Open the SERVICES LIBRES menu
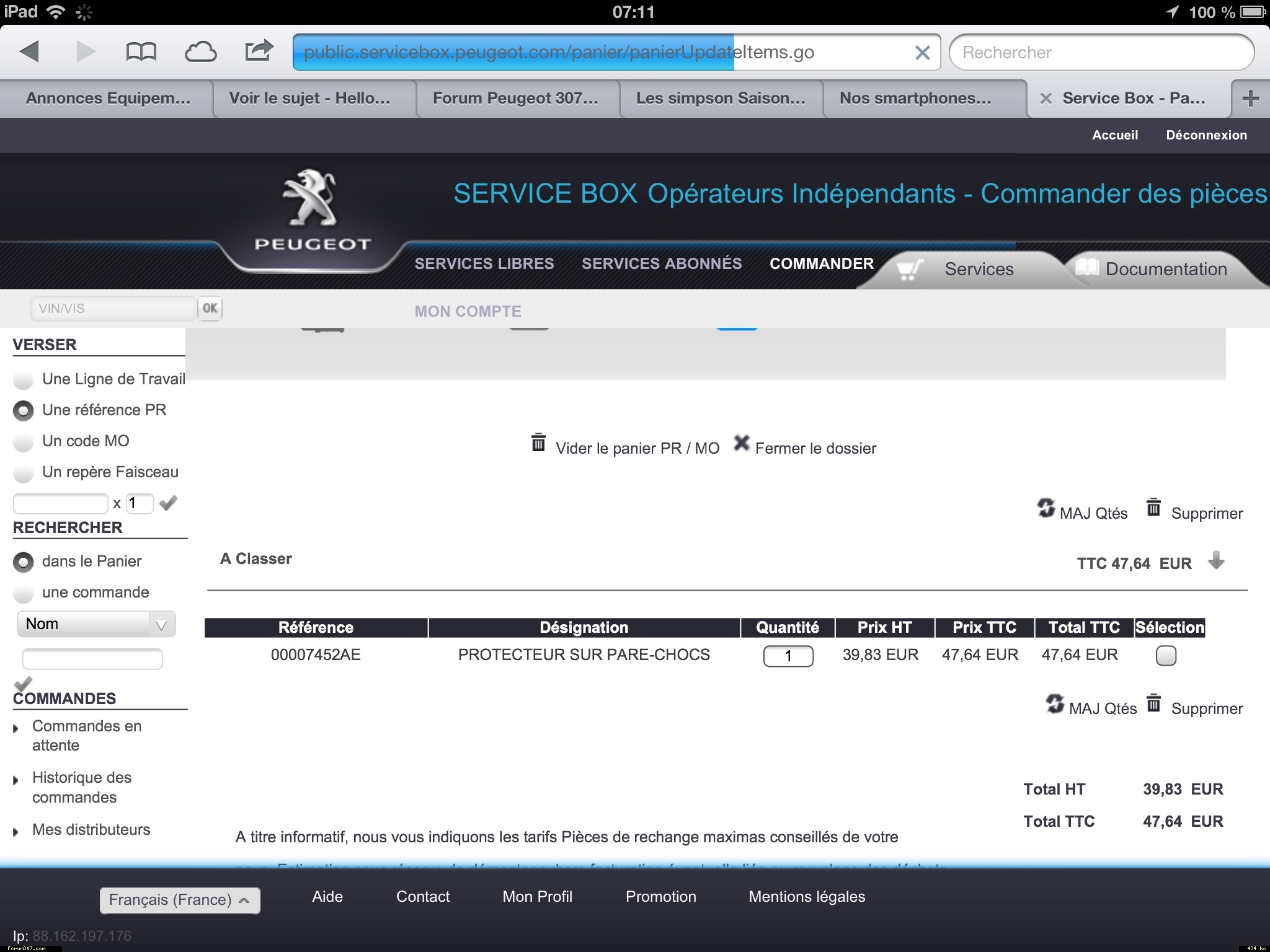The image size is (1270, 952). pyautogui.click(x=484, y=263)
